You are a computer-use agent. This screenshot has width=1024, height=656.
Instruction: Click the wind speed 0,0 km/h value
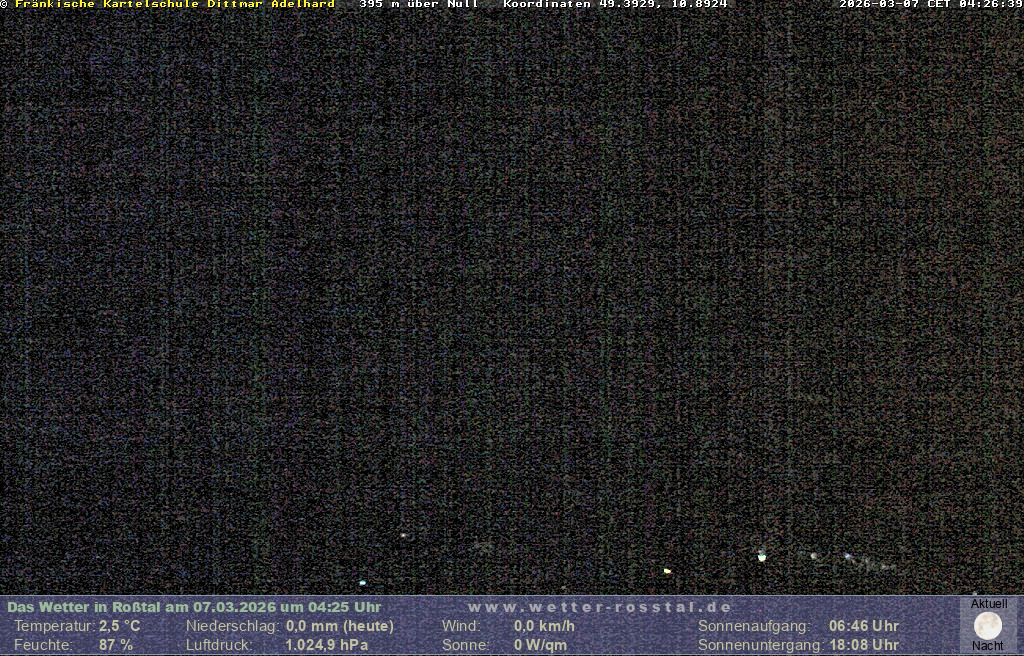click(545, 626)
